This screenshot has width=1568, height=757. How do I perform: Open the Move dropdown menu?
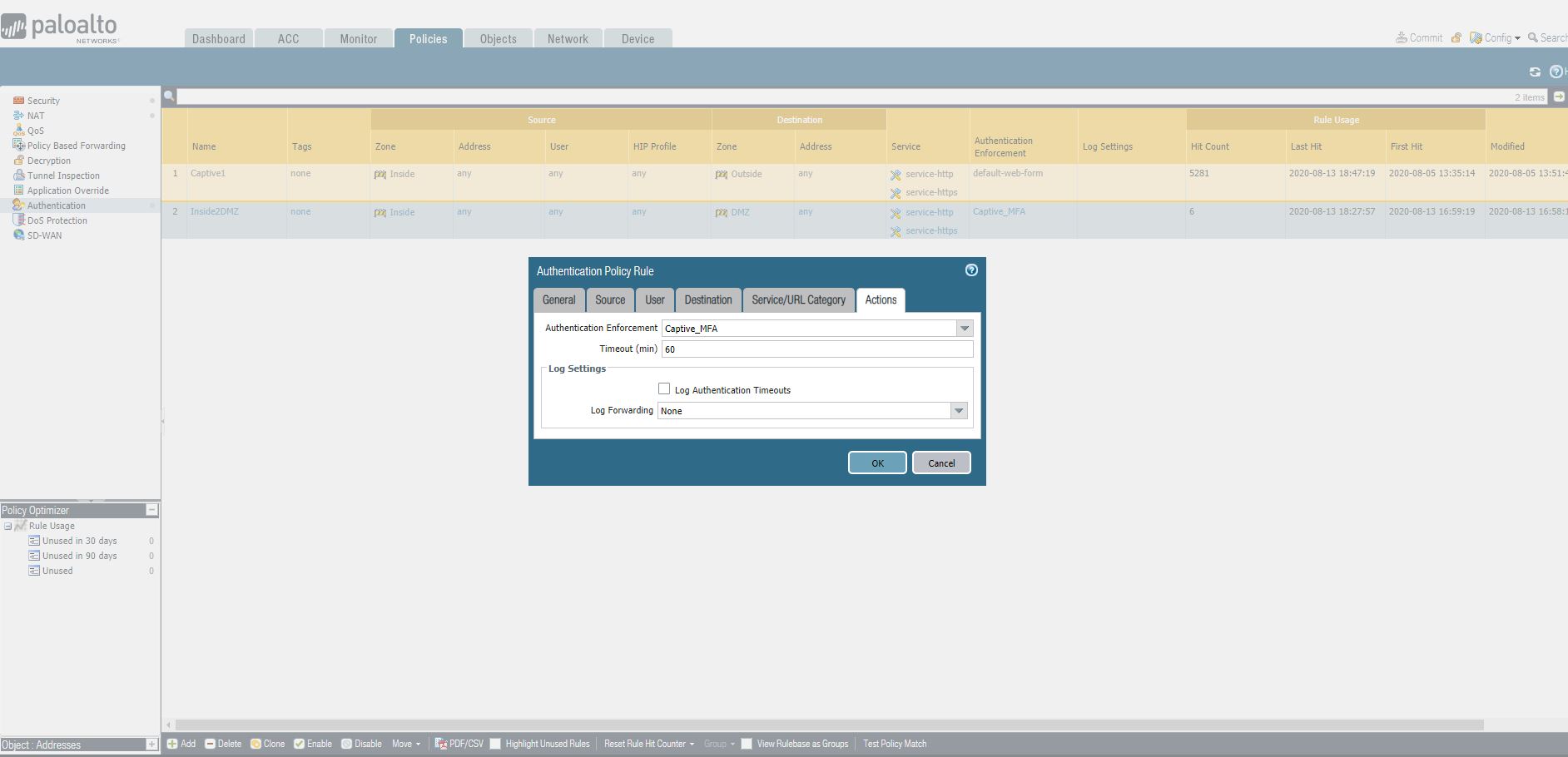click(x=406, y=744)
